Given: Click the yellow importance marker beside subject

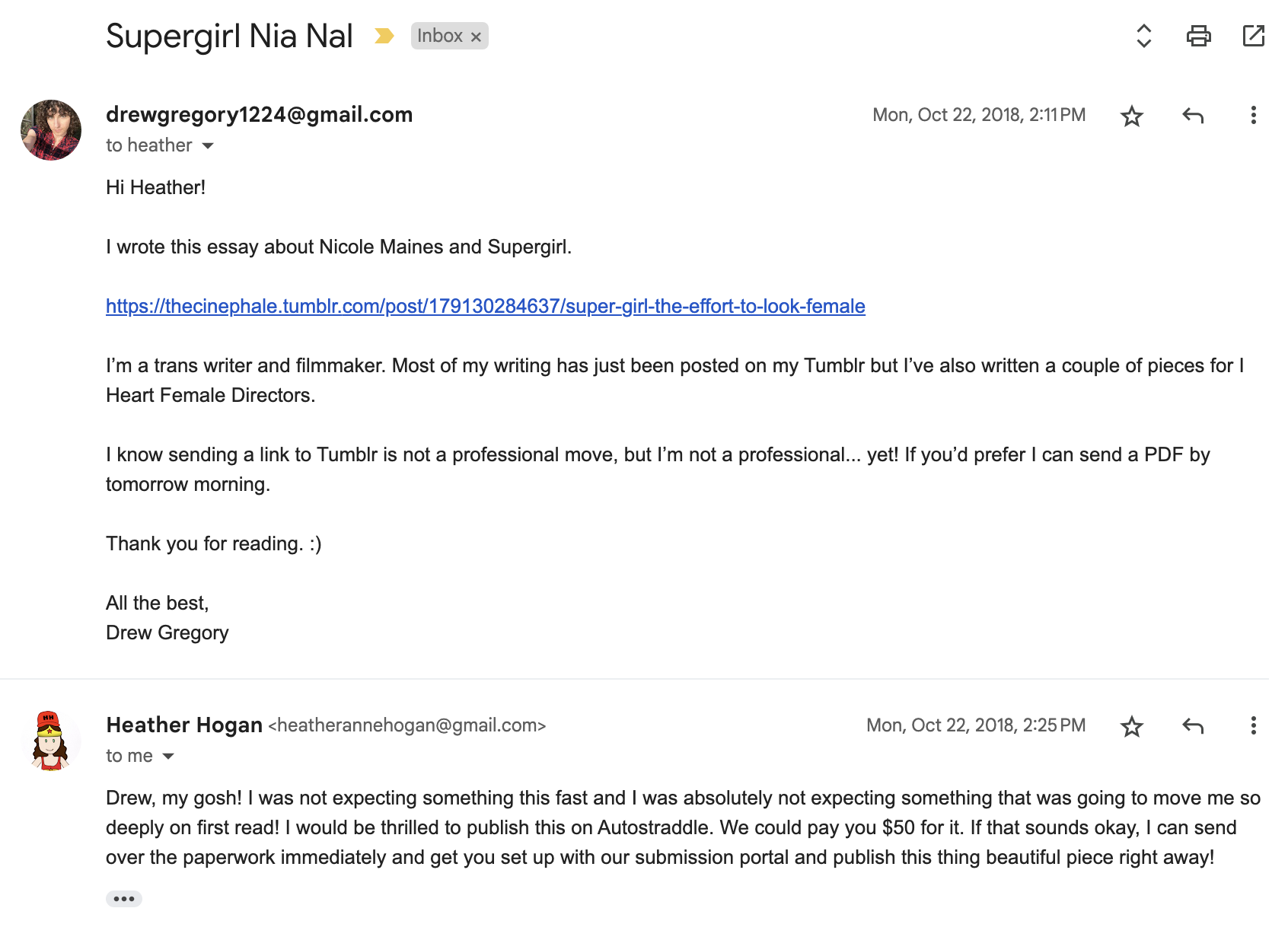Looking at the screenshot, I should pos(384,36).
